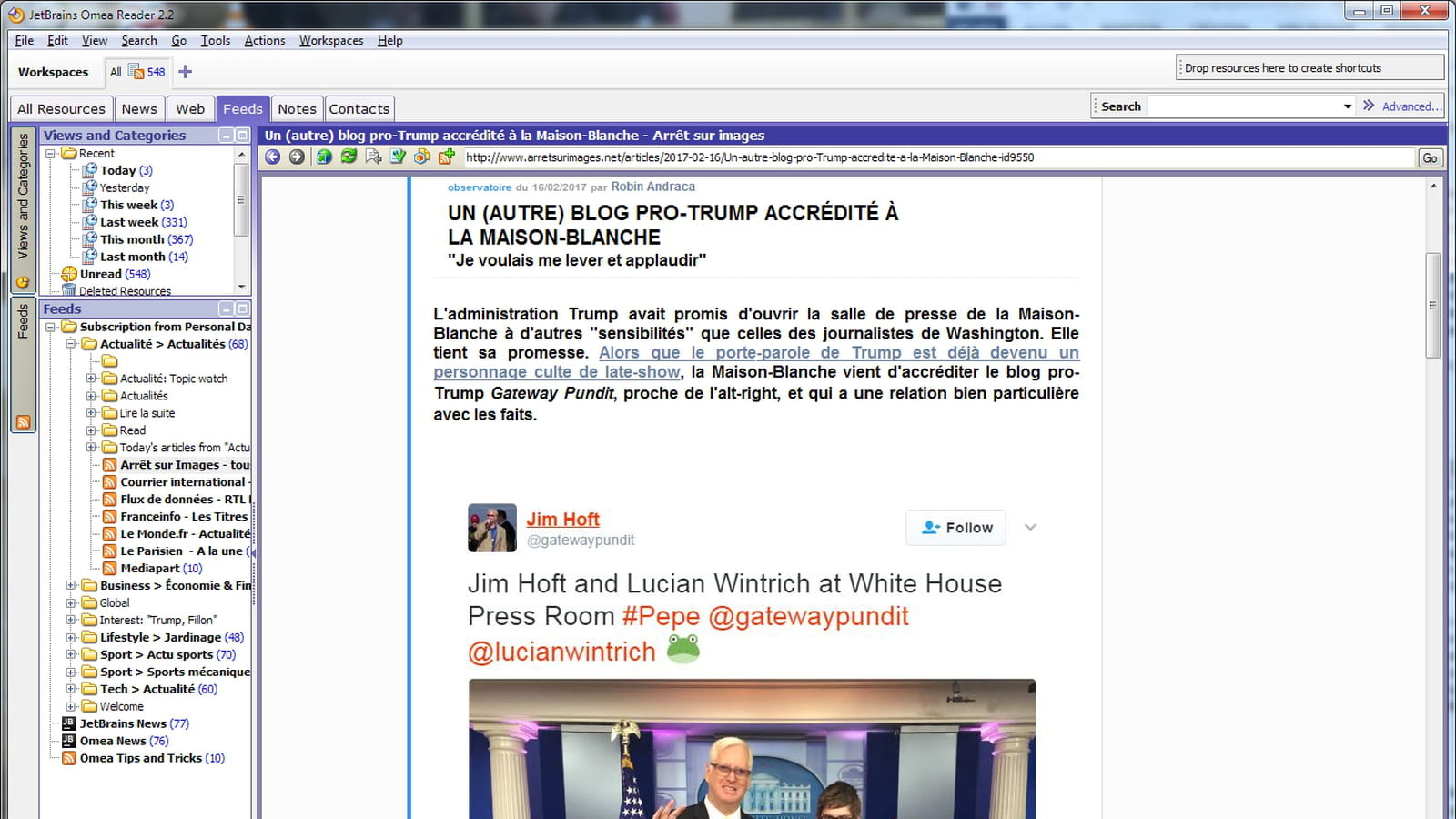Open Advanced search link
The width and height of the screenshot is (1456, 819).
[x=1411, y=106]
